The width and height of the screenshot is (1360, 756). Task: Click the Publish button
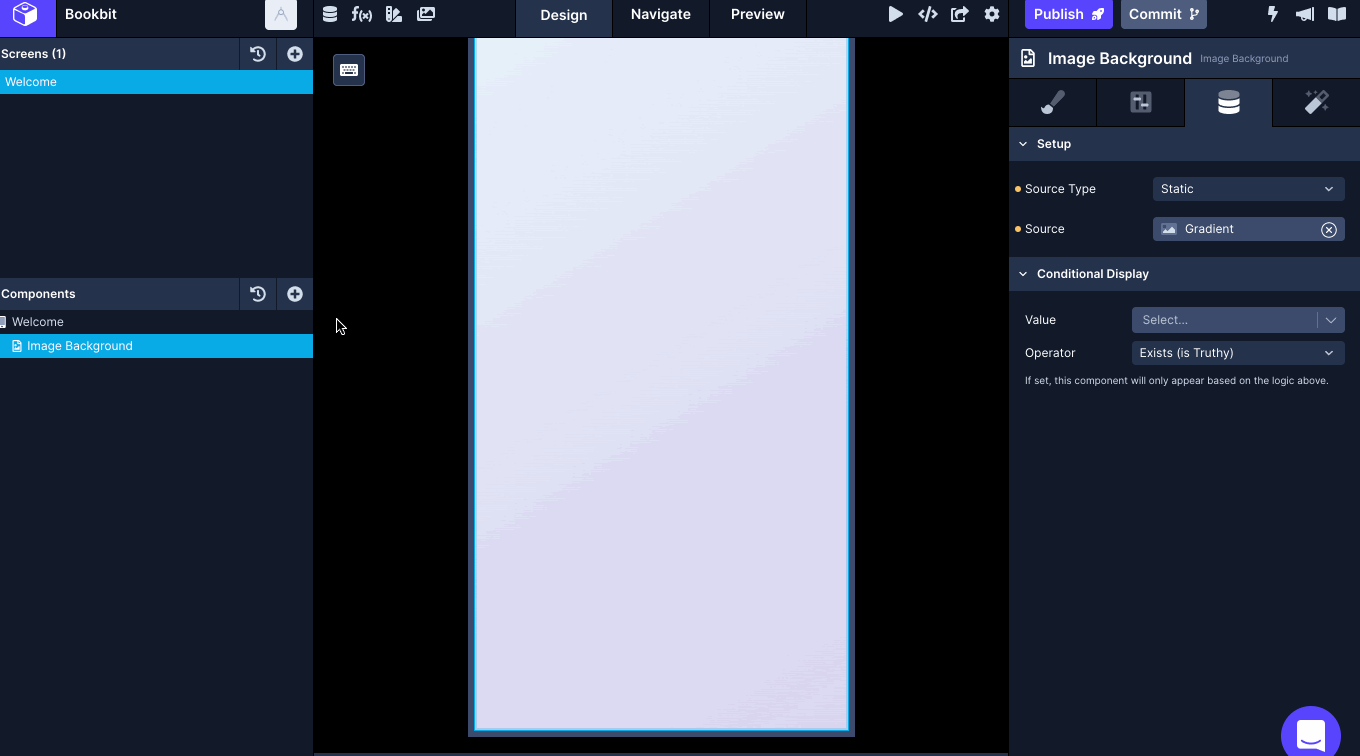point(1068,14)
